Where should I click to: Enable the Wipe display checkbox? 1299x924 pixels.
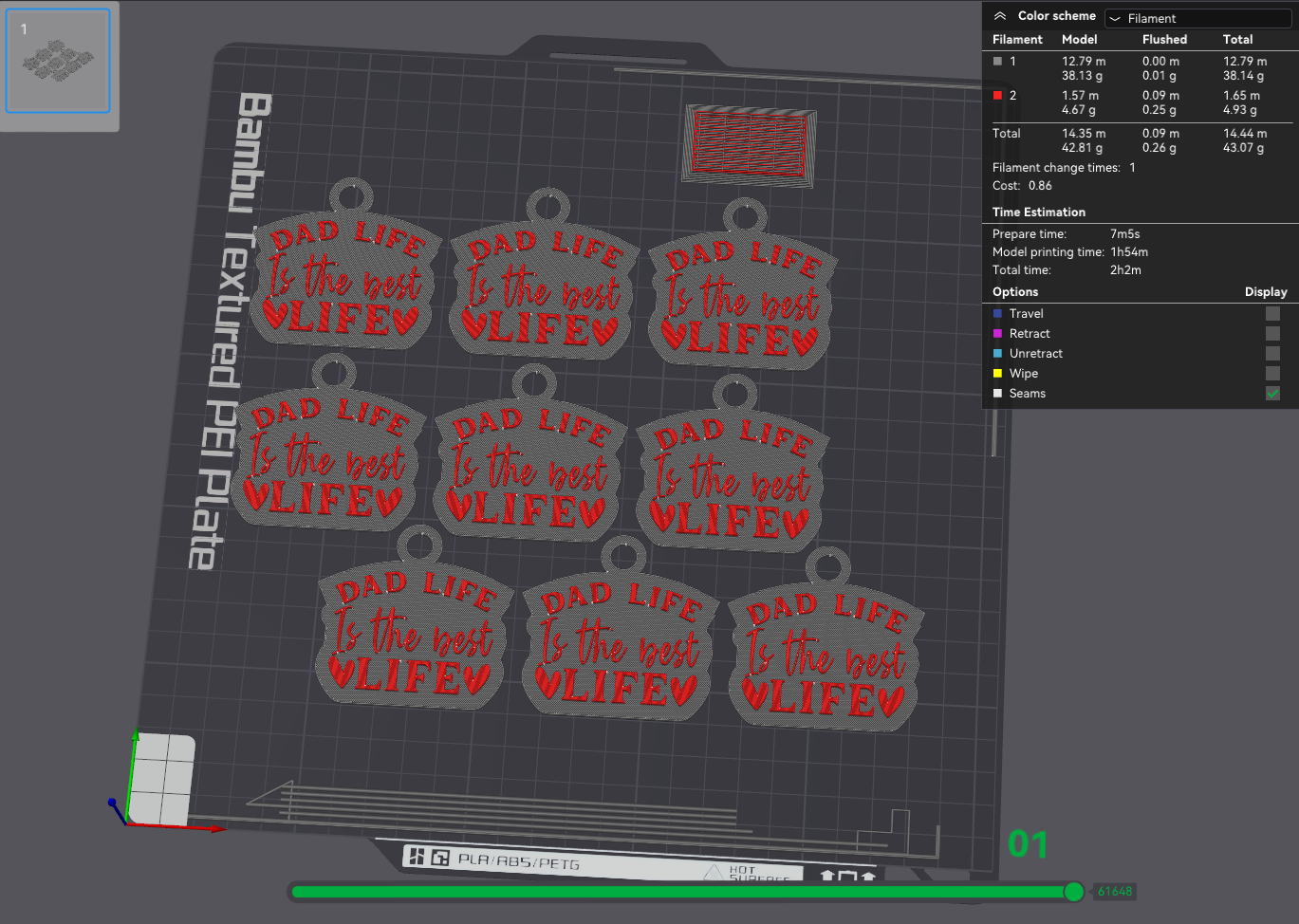coord(1272,373)
